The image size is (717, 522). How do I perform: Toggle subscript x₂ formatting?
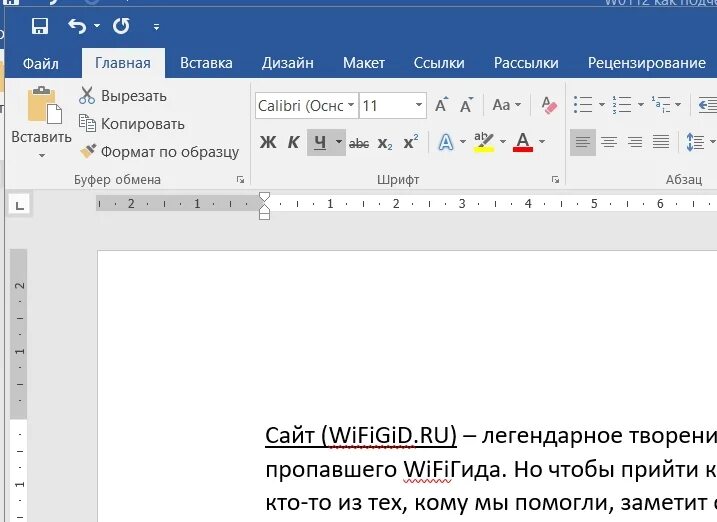pos(385,144)
